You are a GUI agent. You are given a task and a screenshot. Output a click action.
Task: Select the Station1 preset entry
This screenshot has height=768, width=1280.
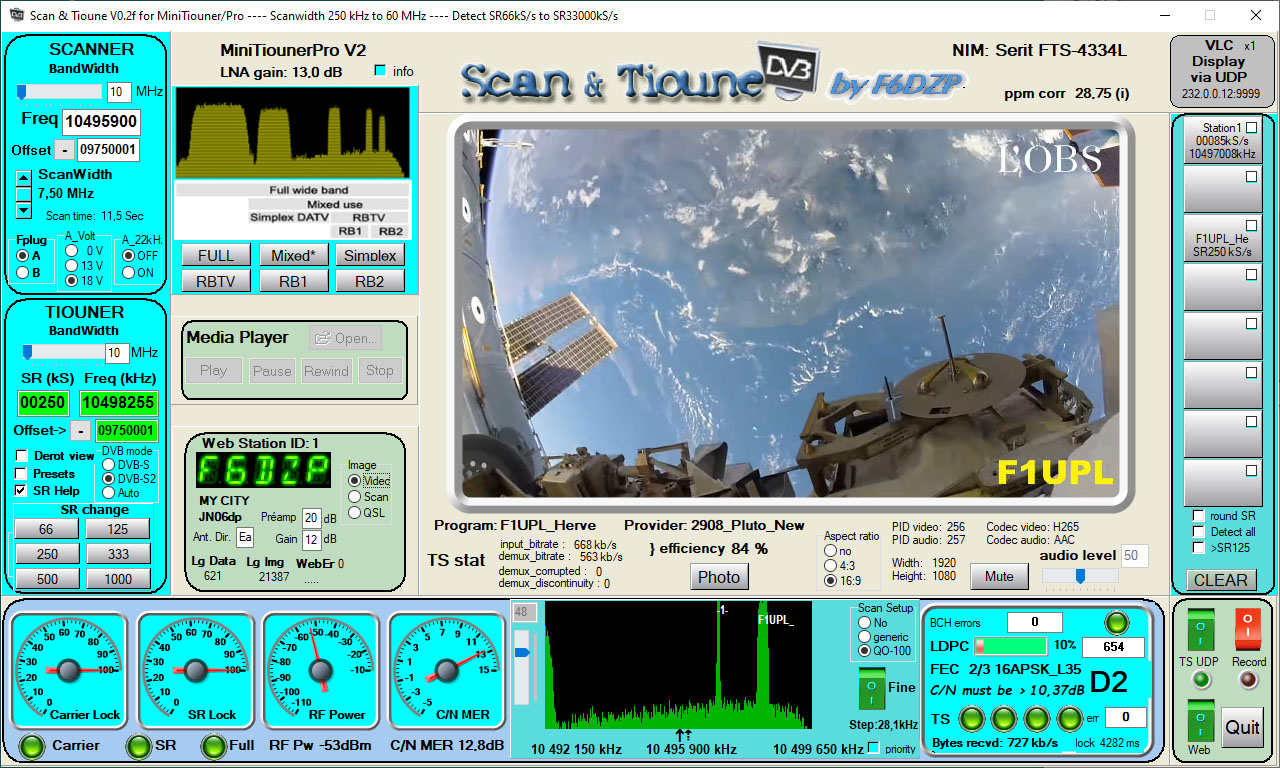(1222, 146)
